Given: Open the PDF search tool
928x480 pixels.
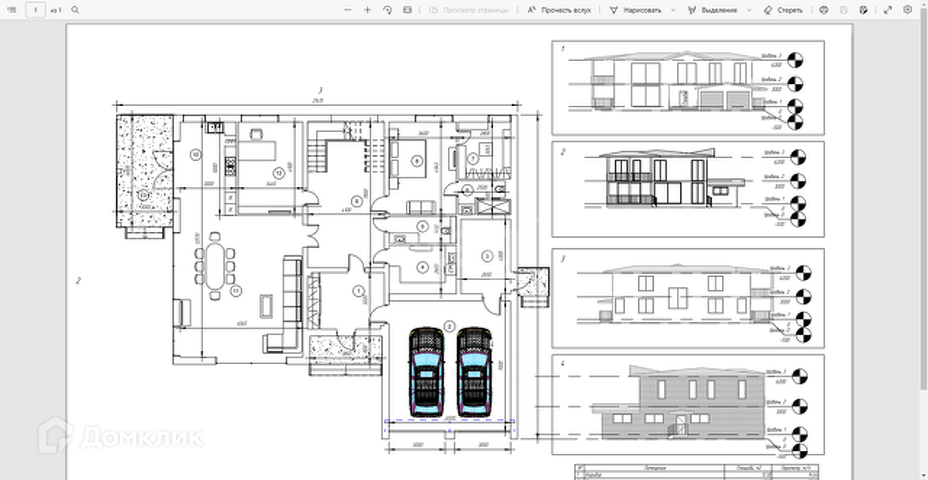Looking at the screenshot, I should click(x=75, y=10).
